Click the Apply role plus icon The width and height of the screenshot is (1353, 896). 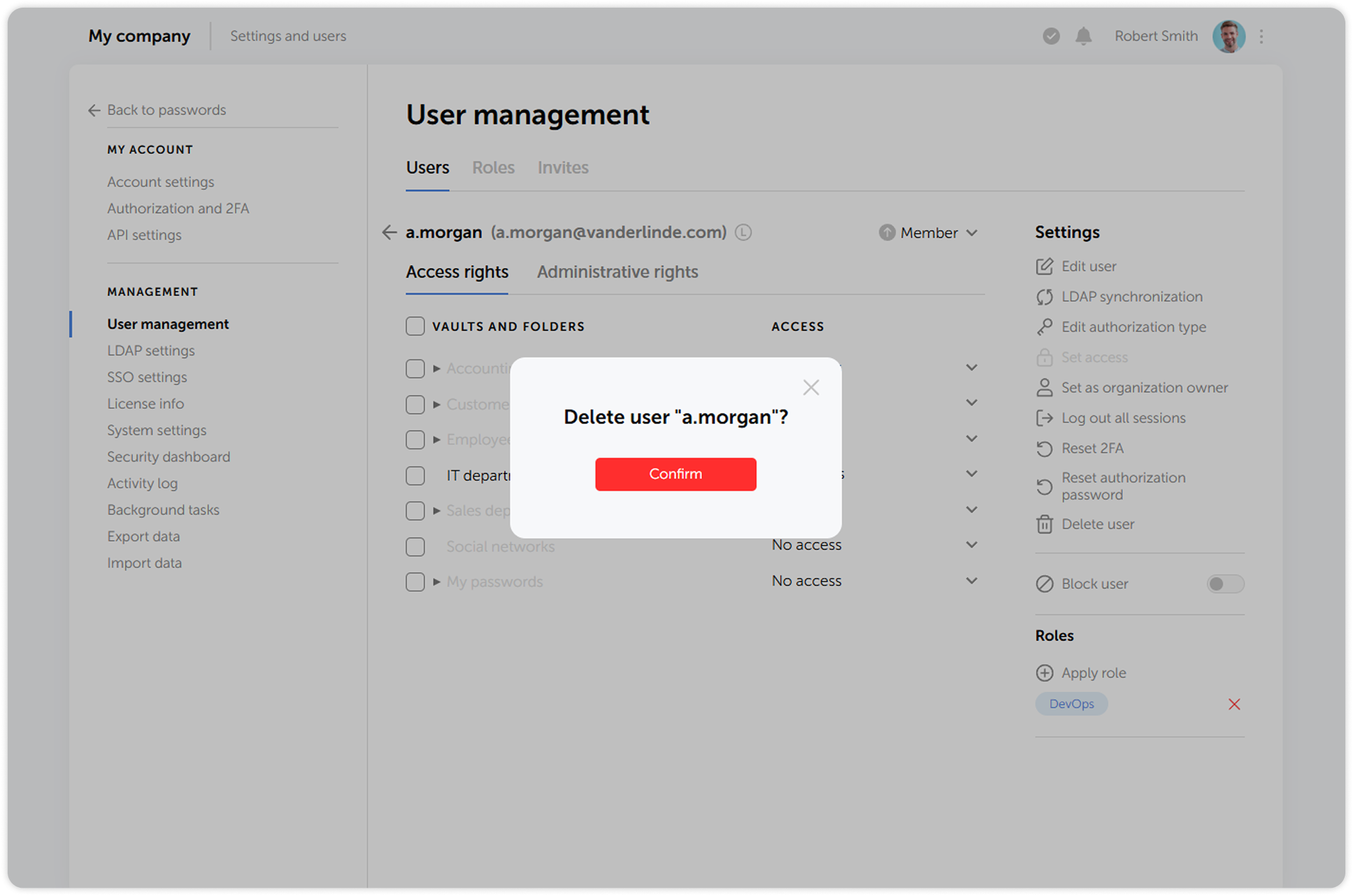[1044, 672]
